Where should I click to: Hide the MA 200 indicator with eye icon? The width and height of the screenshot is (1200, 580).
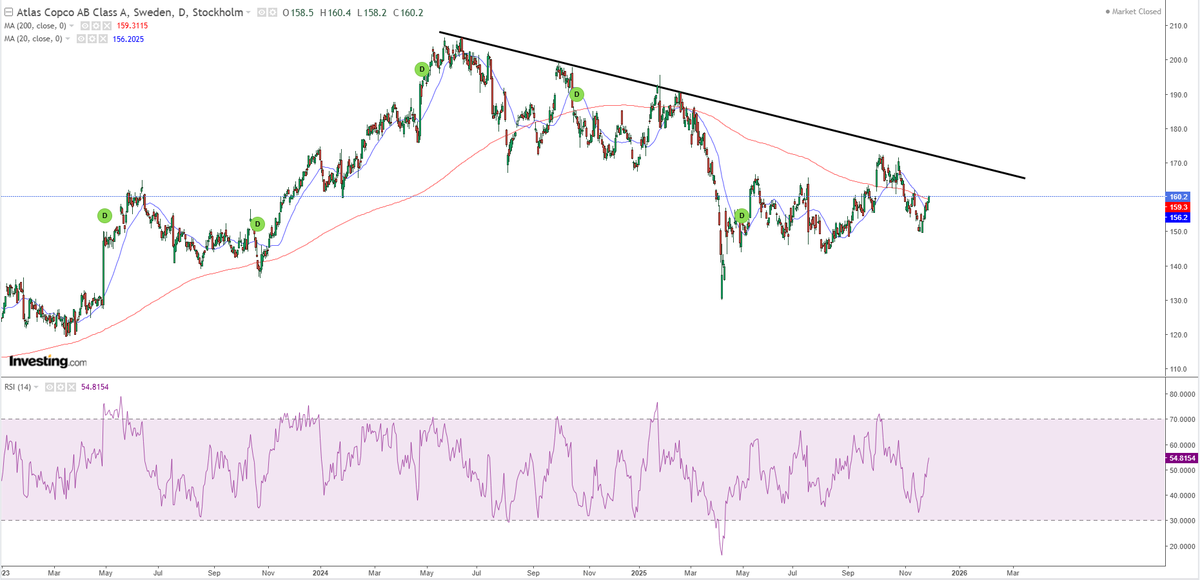[x=85, y=26]
